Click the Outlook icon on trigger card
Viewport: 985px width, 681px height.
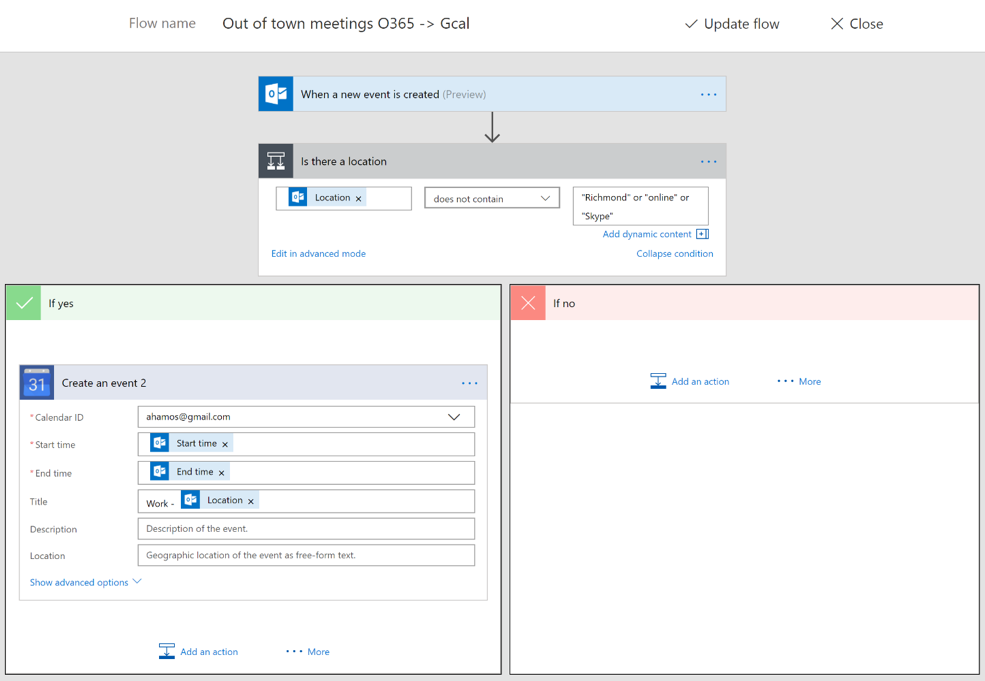[276, 94]
